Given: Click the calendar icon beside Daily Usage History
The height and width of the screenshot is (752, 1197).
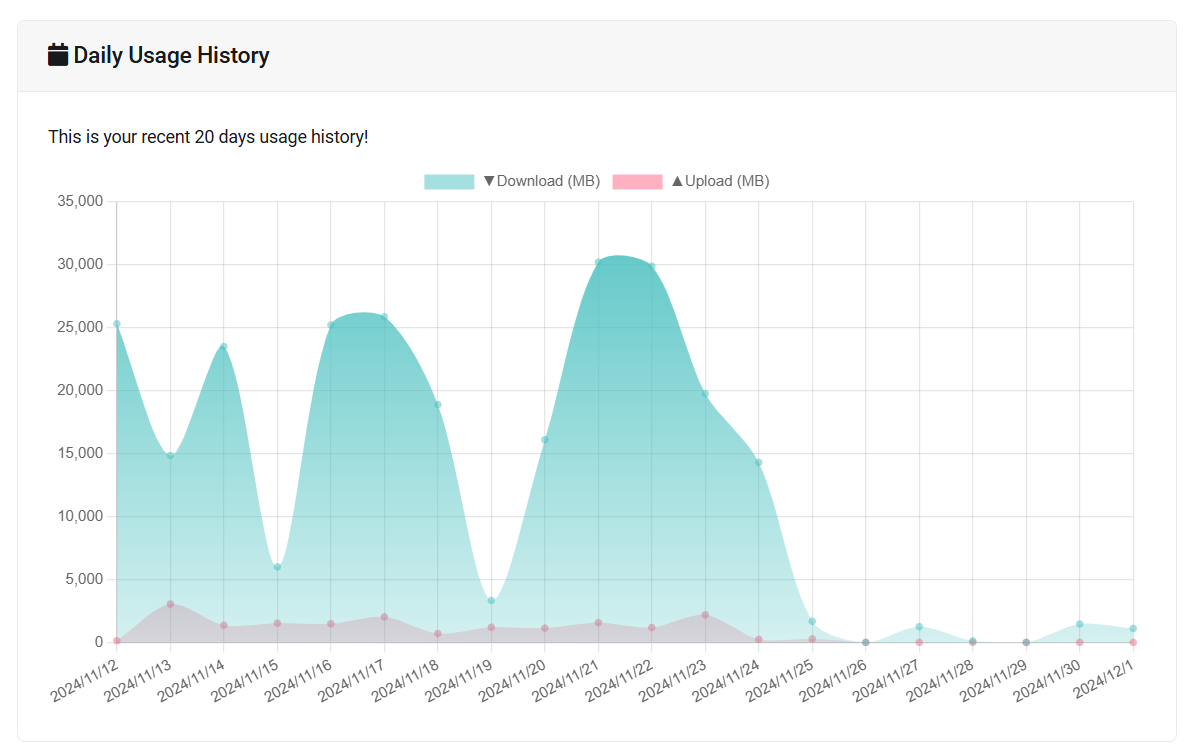Looking at the screenshot, I should click(x=58, y=55).
